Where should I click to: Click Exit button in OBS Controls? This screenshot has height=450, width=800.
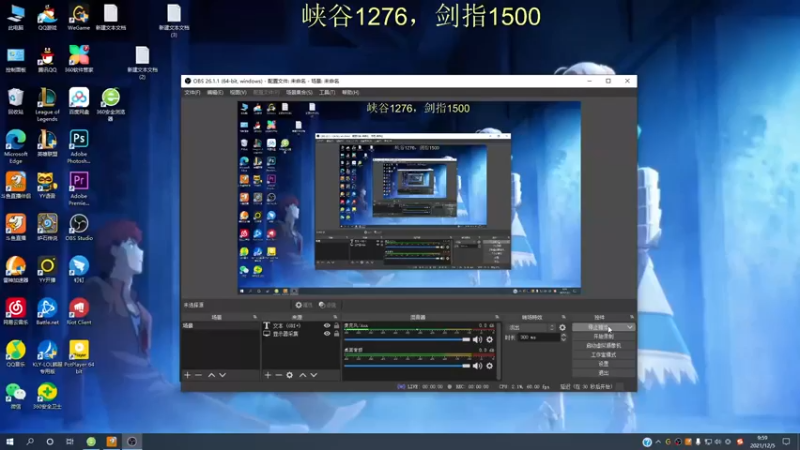tap(604, 373)
